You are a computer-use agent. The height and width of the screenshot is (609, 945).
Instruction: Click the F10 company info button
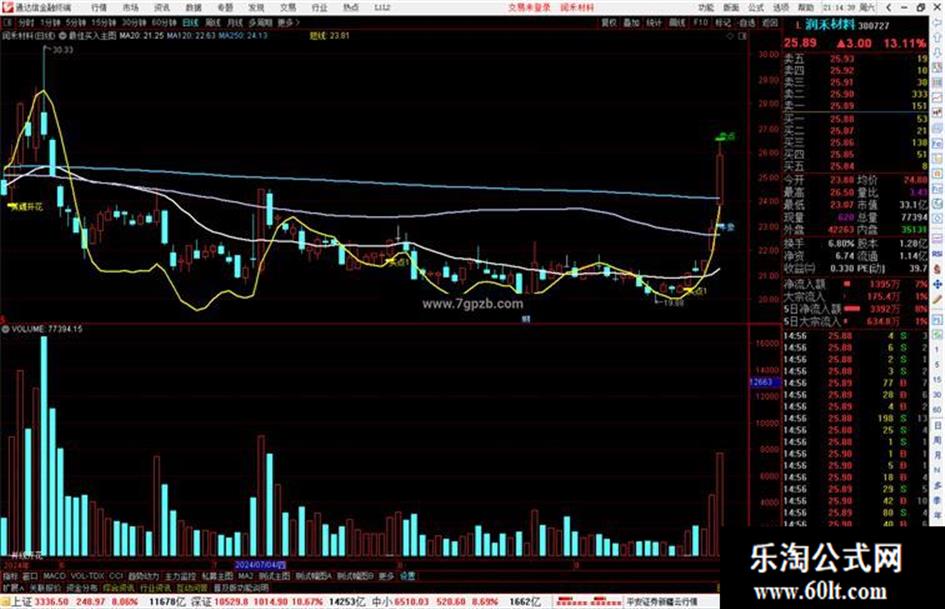pyautogui.click(x=700, y=22)
